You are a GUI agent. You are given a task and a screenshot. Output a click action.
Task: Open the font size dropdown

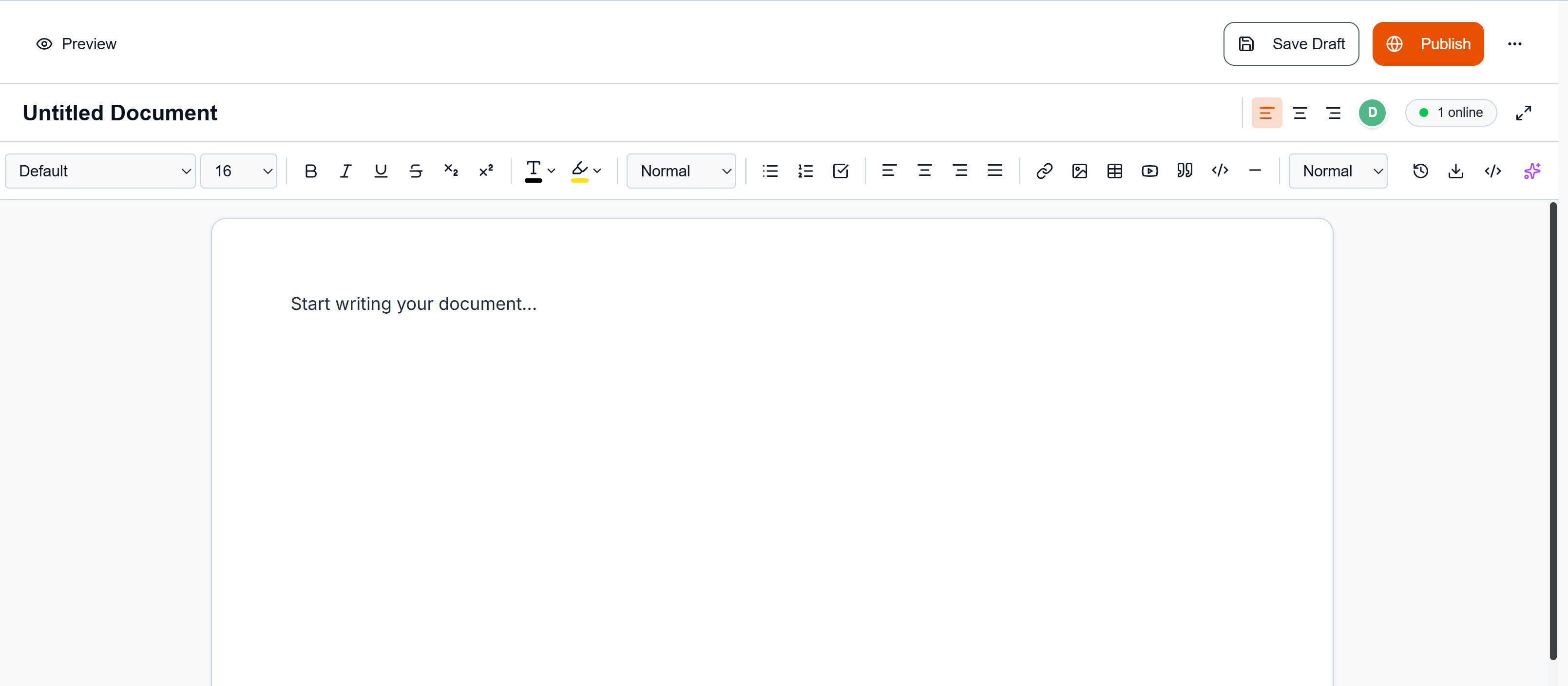[x=239, y=171]
